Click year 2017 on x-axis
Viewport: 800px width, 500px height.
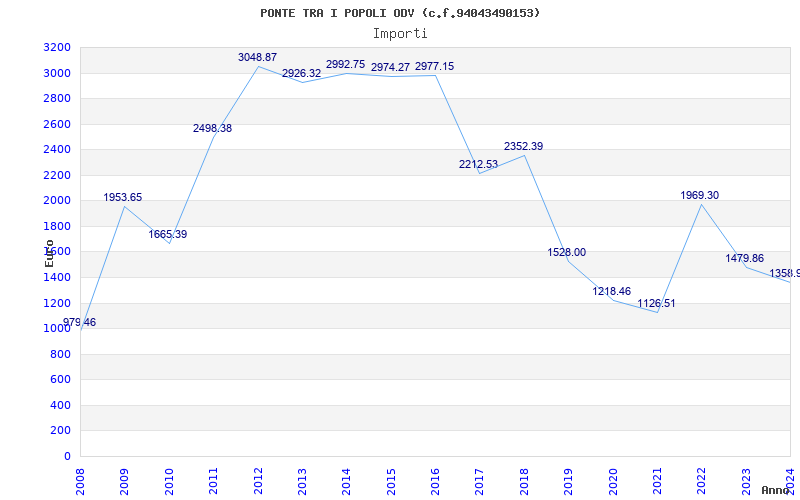pos(480,481)
